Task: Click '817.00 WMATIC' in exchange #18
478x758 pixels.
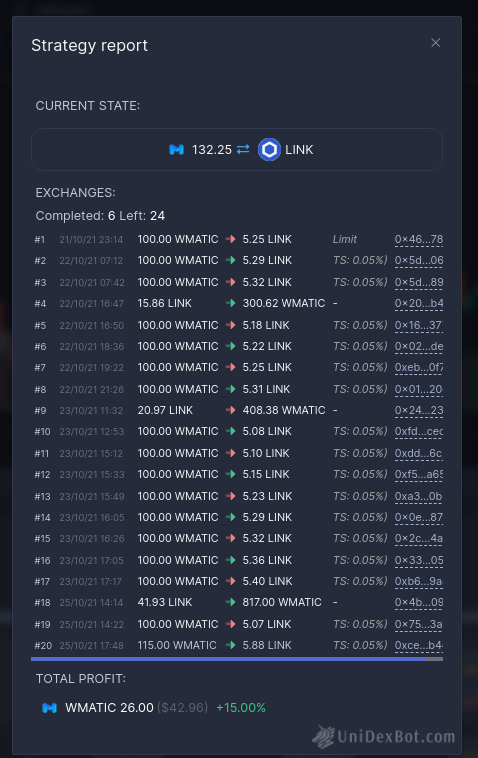Action: (x=282, y=602)
